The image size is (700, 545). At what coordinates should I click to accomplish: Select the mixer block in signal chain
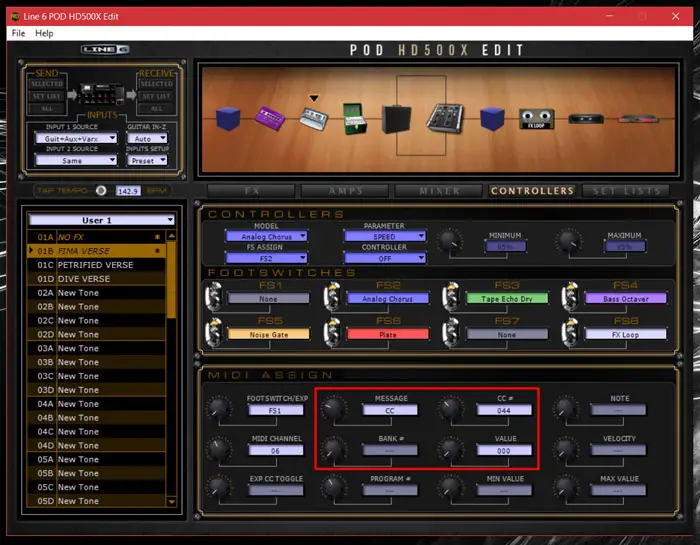(x=445, y=118)
